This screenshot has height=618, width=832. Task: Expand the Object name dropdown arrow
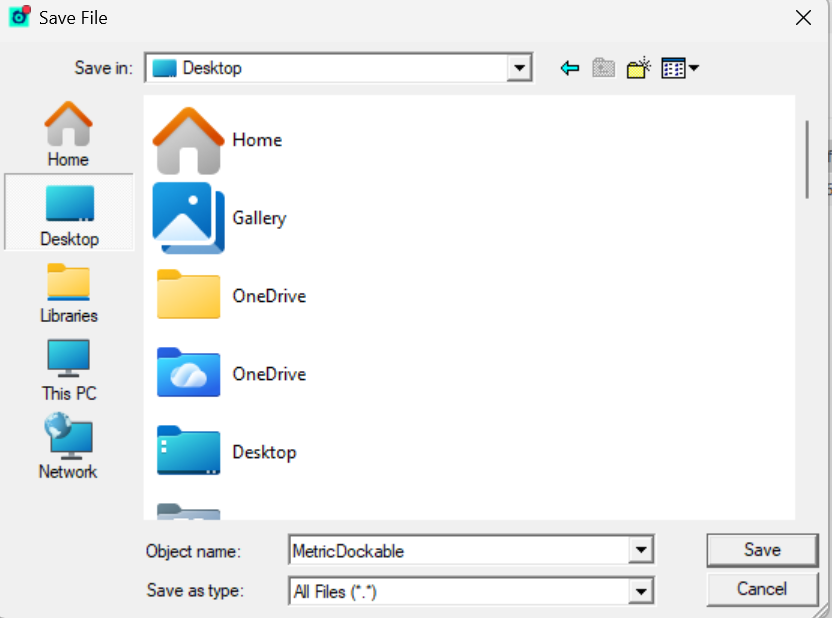click(x=641, y=550)
